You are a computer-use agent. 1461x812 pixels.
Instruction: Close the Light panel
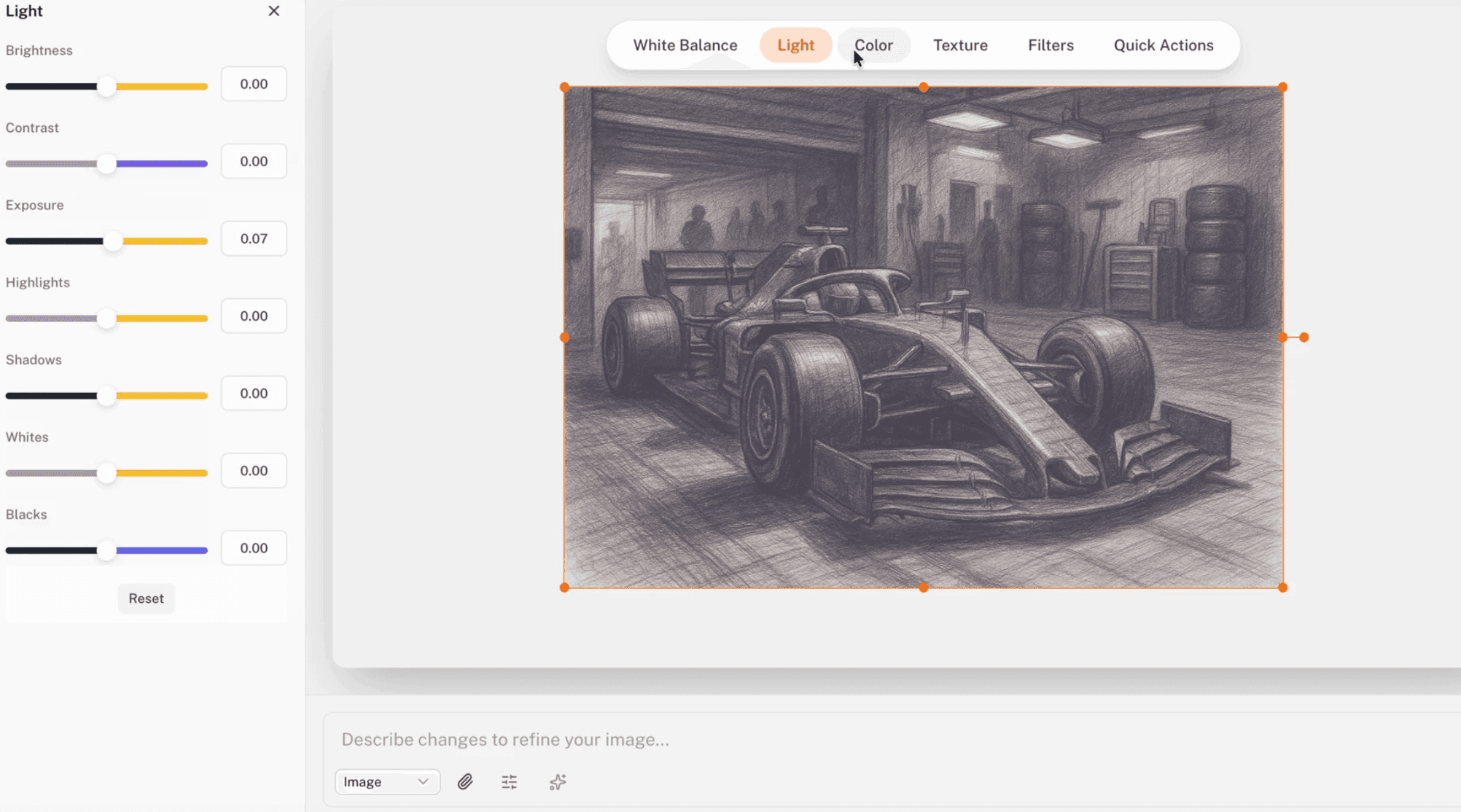click(x=273, y=11)
